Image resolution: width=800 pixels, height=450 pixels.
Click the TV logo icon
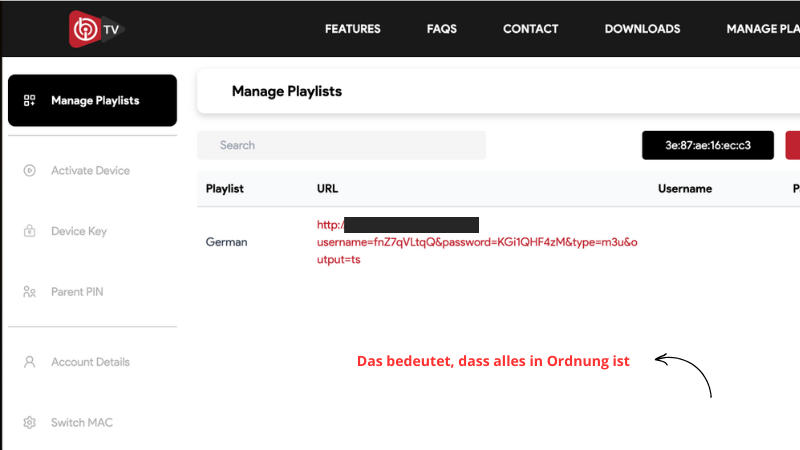coord(95,28)
